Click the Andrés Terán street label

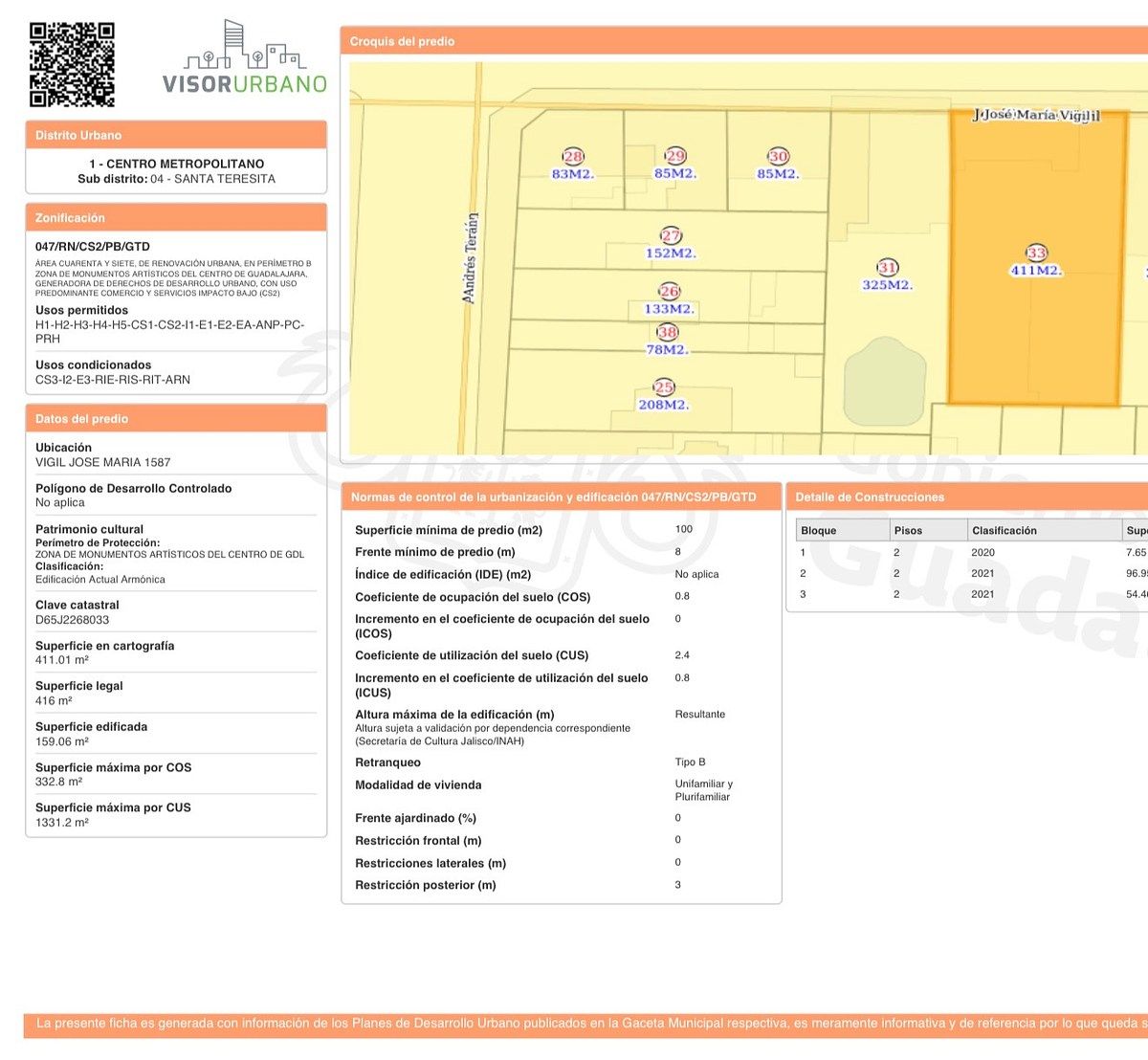[x=470, y=258]
